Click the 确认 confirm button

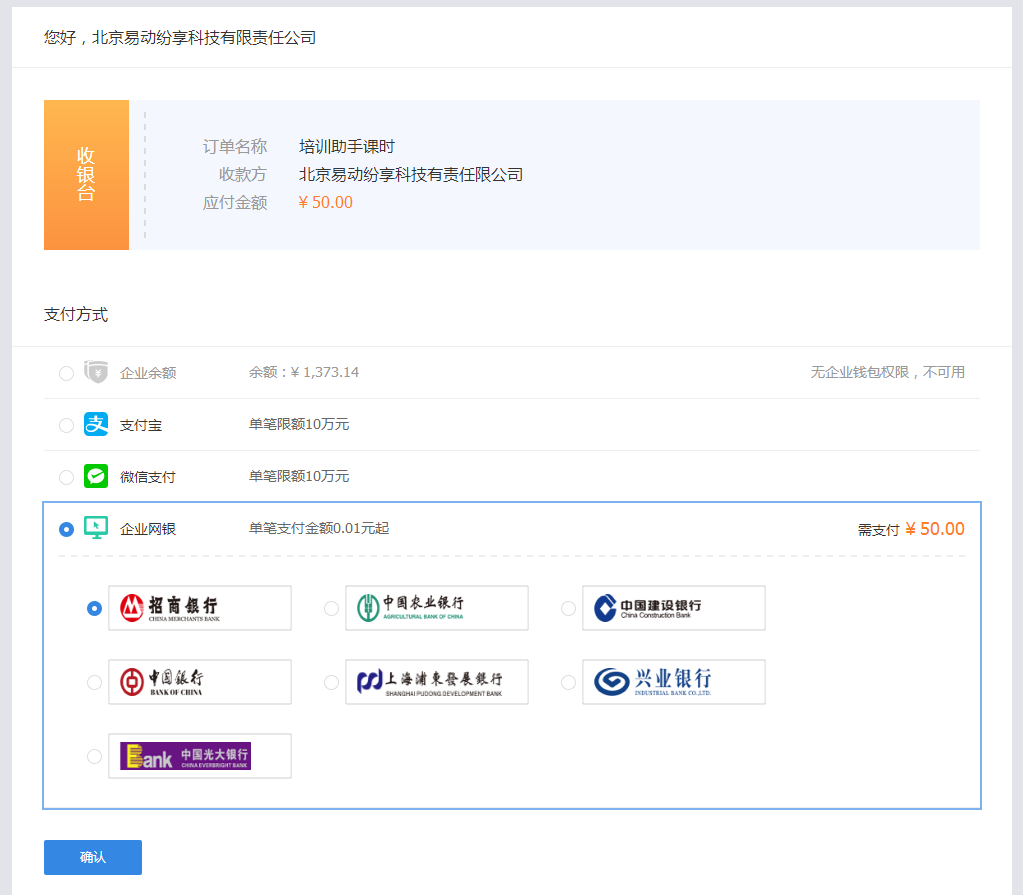pyautogui.click(x=93, y=857)
